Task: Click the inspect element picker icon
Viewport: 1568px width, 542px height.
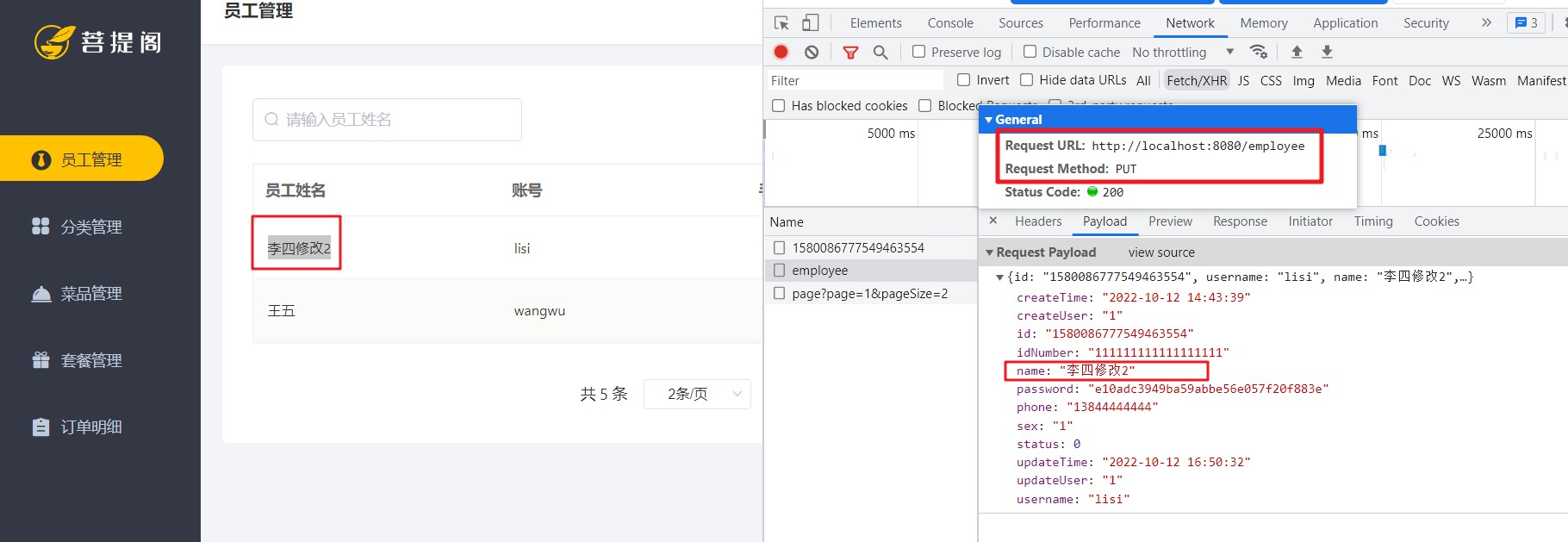Action: (781, 23)
